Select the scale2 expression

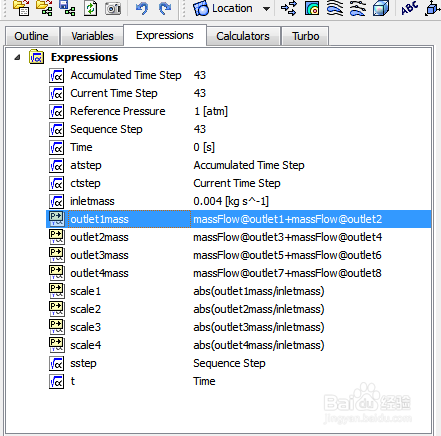coord(86,309)
